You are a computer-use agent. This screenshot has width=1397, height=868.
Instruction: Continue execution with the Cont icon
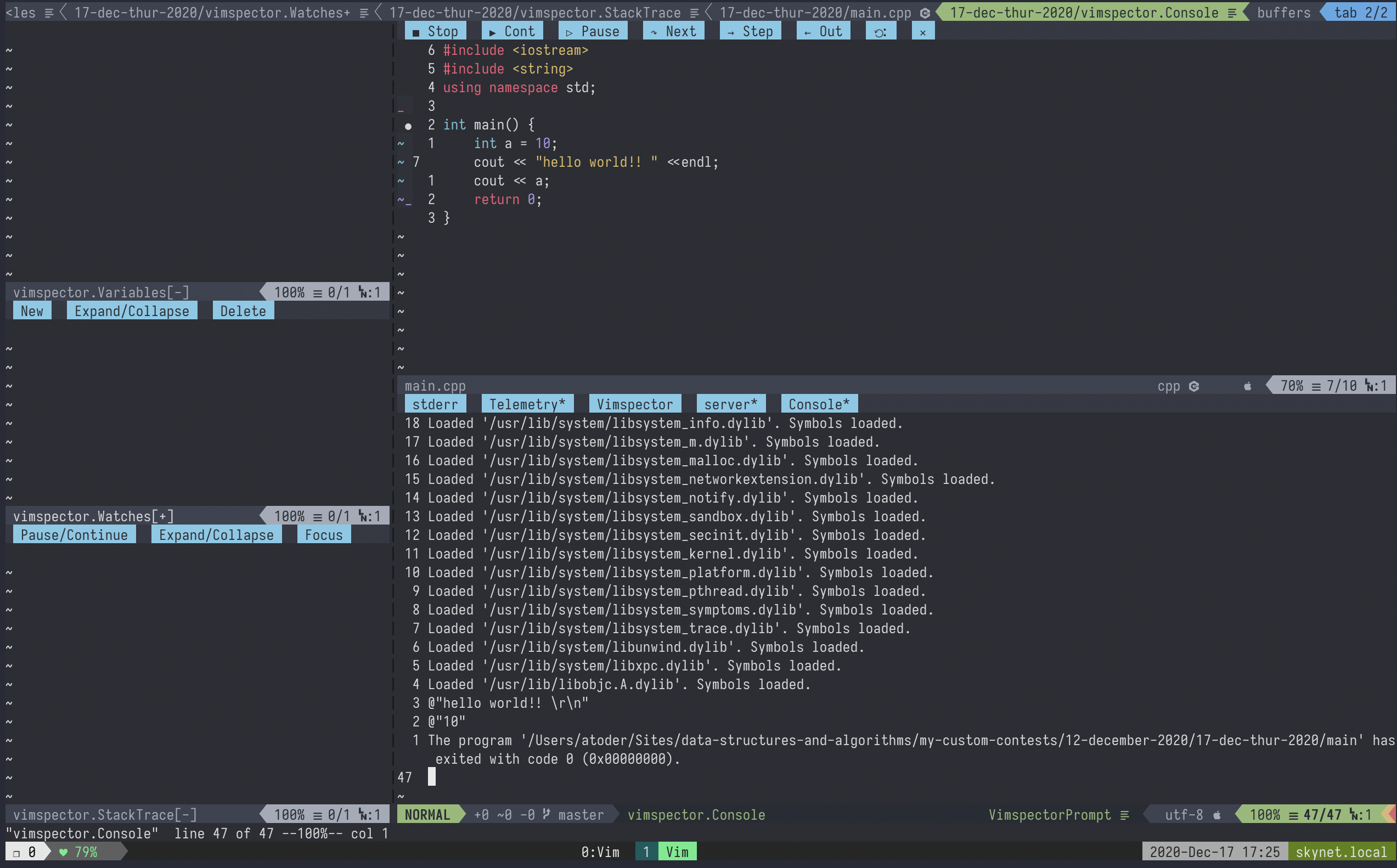click(x=512, y=31)
